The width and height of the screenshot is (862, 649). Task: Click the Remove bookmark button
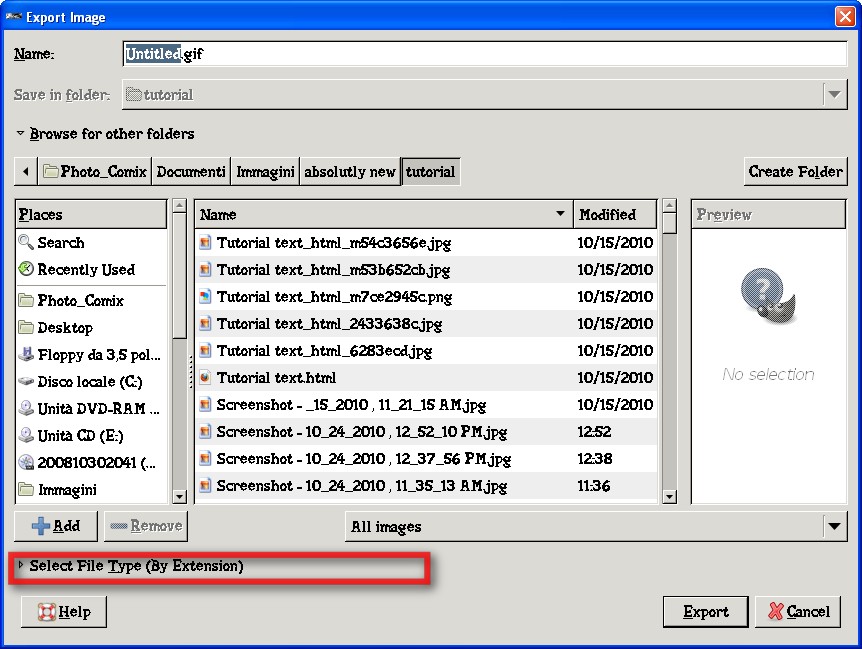[x=146, y=526]
